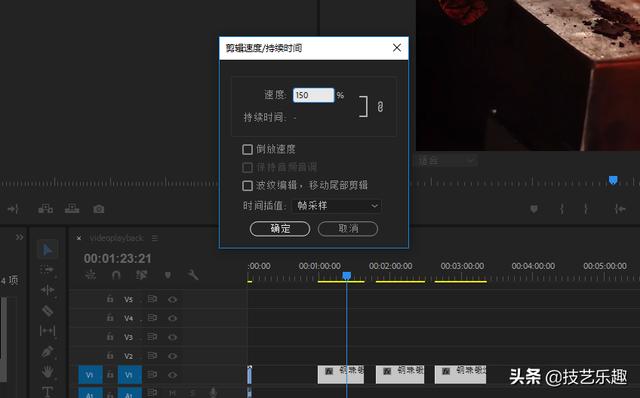Click Mark Out in program monitor

(586, 209)
